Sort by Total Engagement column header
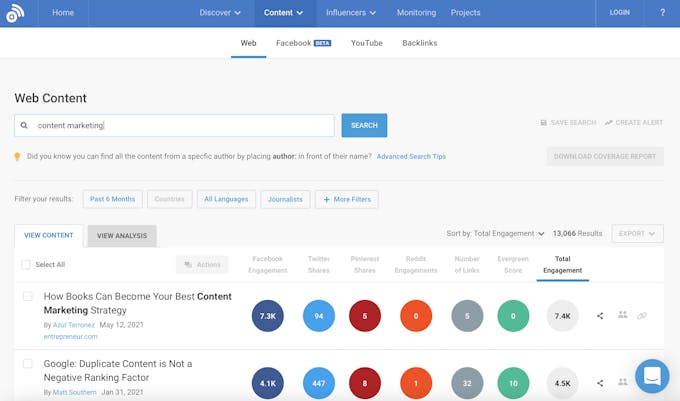680x401 pixels. (x=562, y=264)
